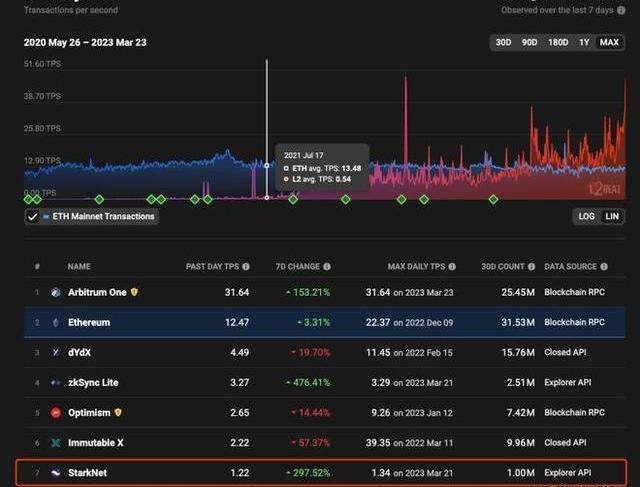Click the red Optimism logo icon
Image resolution: width=640 pixels, height=487 pixels.
pos(56,413)
